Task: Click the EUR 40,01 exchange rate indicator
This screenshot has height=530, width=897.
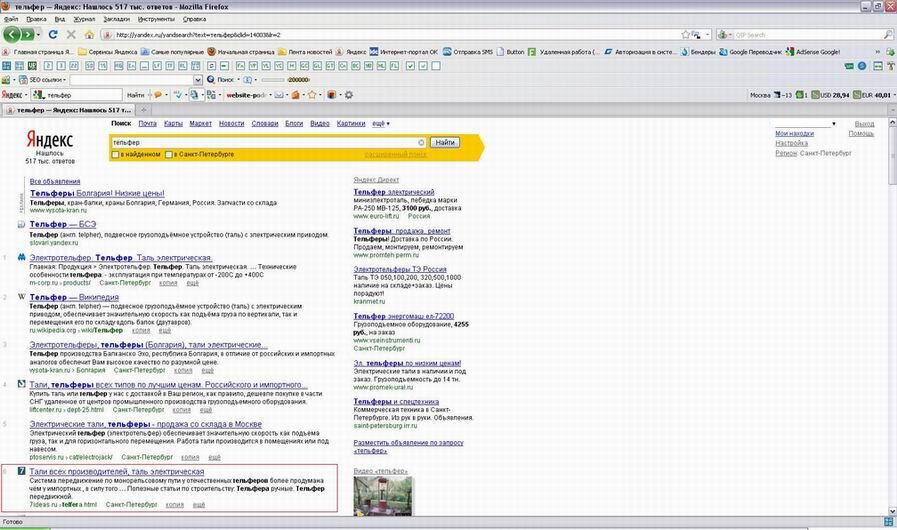Action: [872, 95]
